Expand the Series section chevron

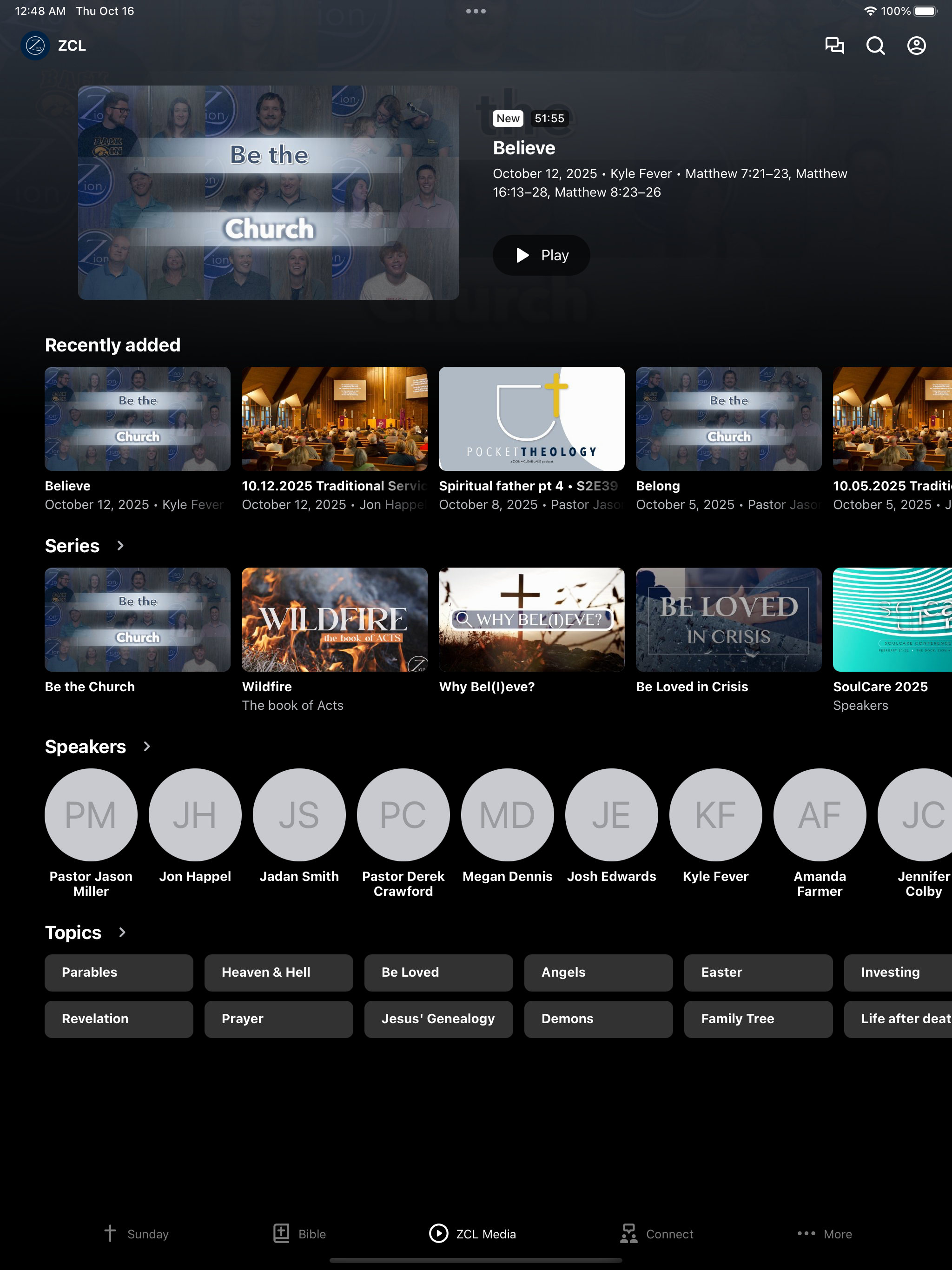click(x=120, y=545)
